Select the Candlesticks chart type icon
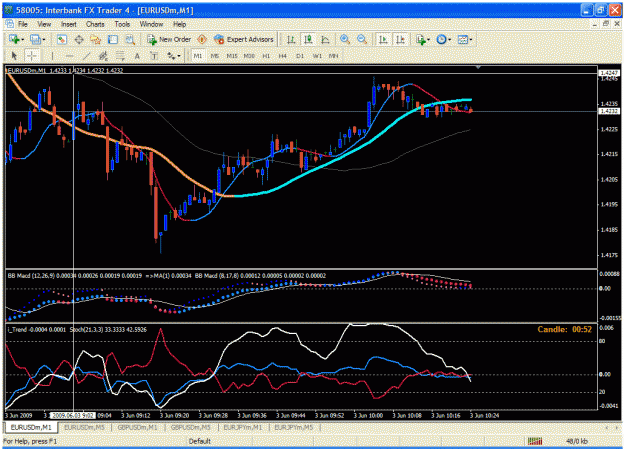 pos(308,39)
